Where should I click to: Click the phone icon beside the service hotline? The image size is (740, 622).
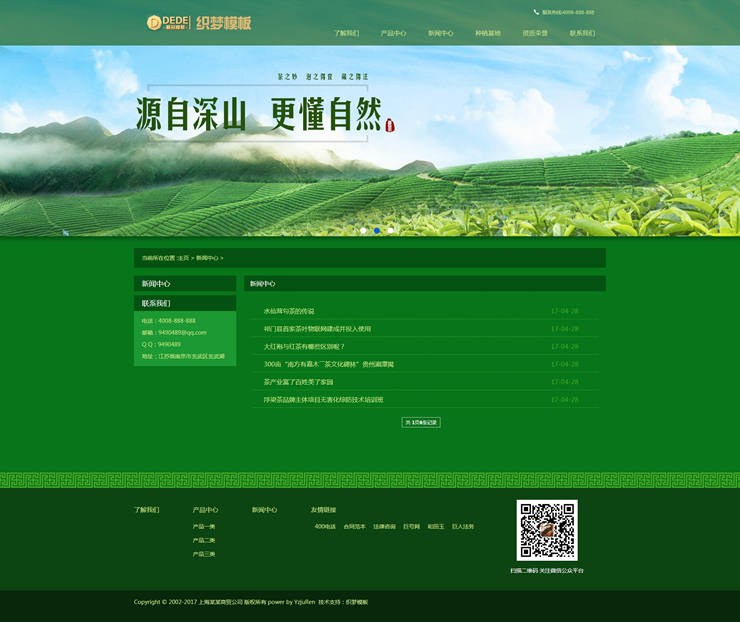(x=536, y=12)
